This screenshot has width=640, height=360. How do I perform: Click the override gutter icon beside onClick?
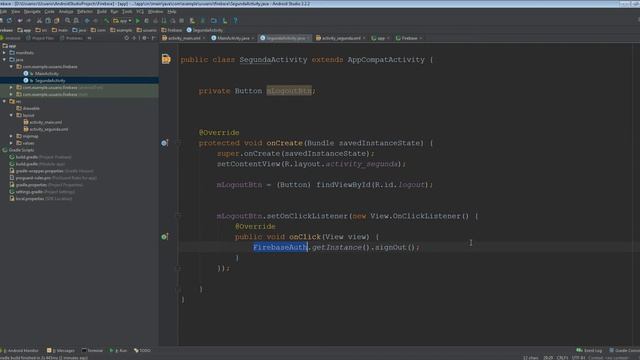(164, 237)
